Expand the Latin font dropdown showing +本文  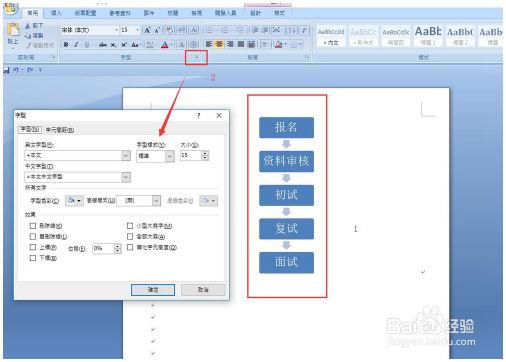pyautogui.click(x=126, y=156)
